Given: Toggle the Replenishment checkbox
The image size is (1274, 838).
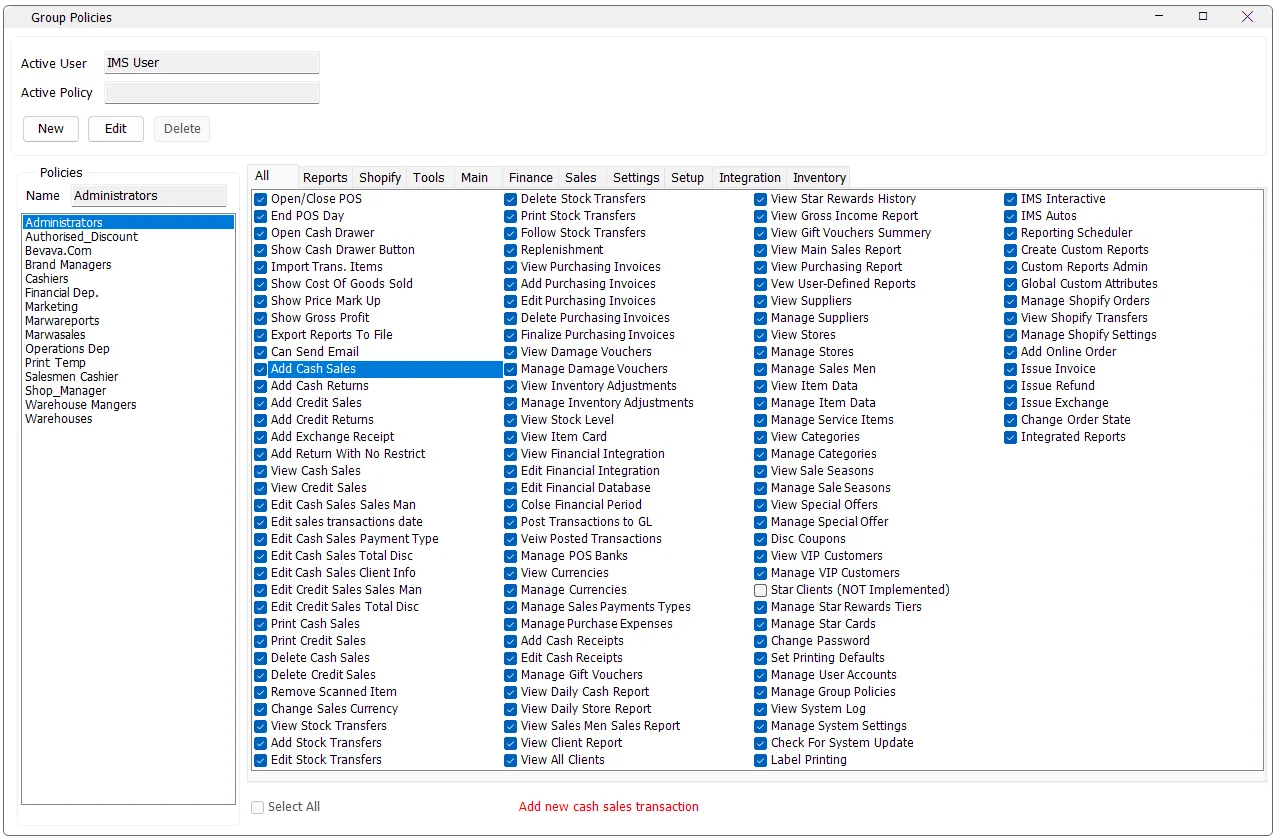Looking at the screenshot, I should 511,250.
